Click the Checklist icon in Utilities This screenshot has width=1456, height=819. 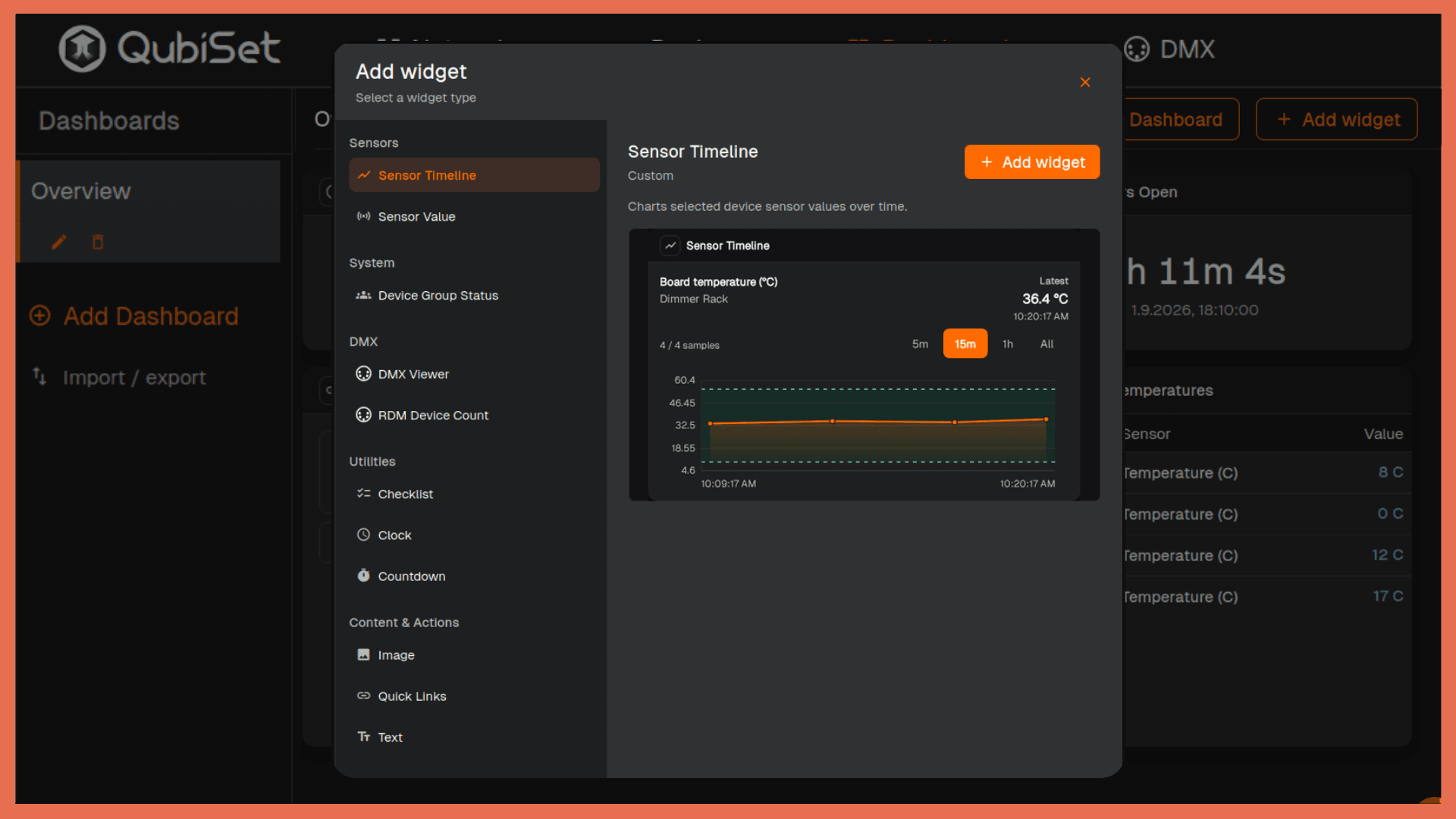click(x=364, y=494)
